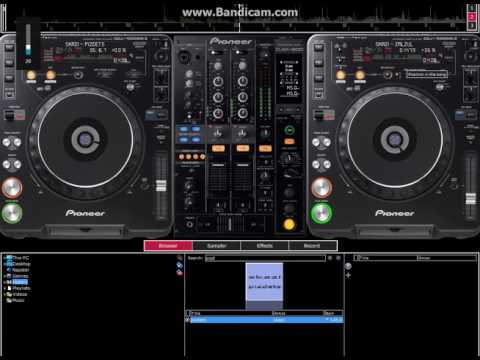Click the right deck jog wheel platter

click(395, 140)
